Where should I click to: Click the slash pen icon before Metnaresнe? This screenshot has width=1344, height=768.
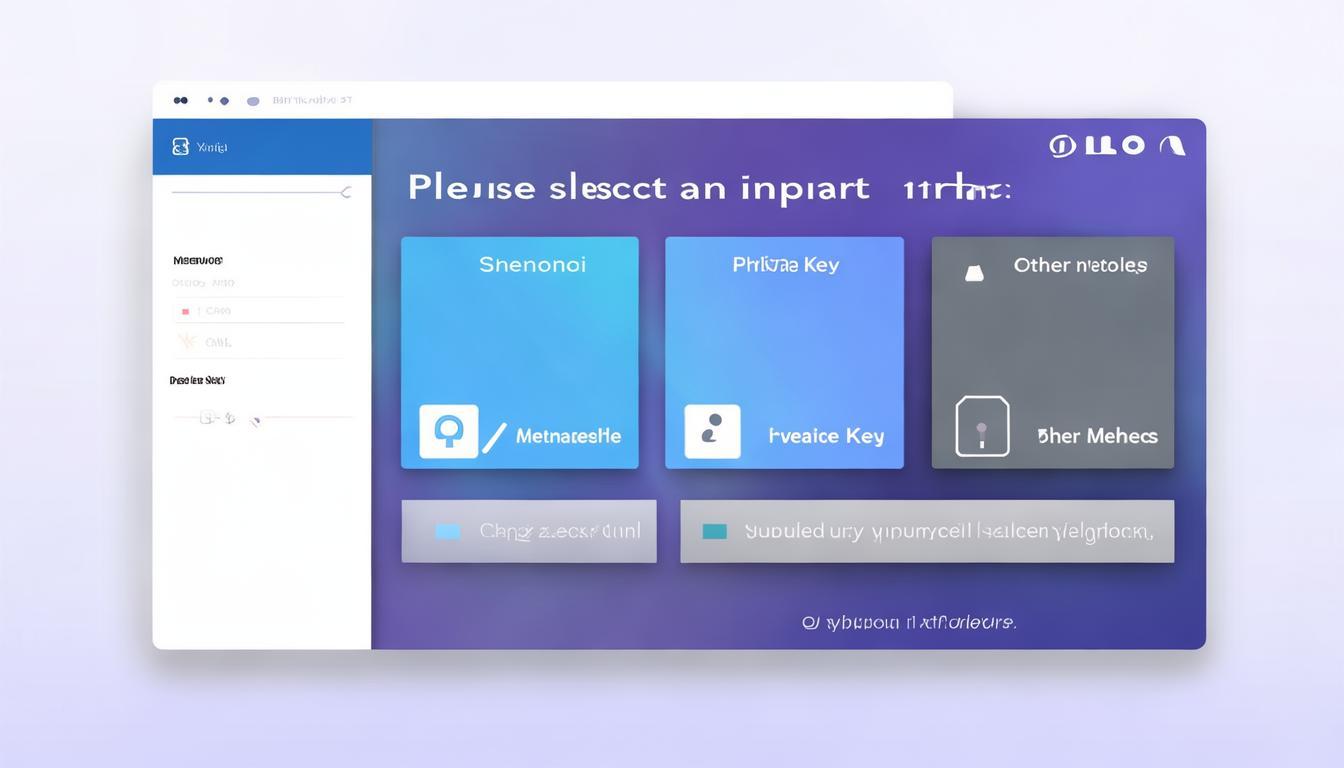[494, 437]
